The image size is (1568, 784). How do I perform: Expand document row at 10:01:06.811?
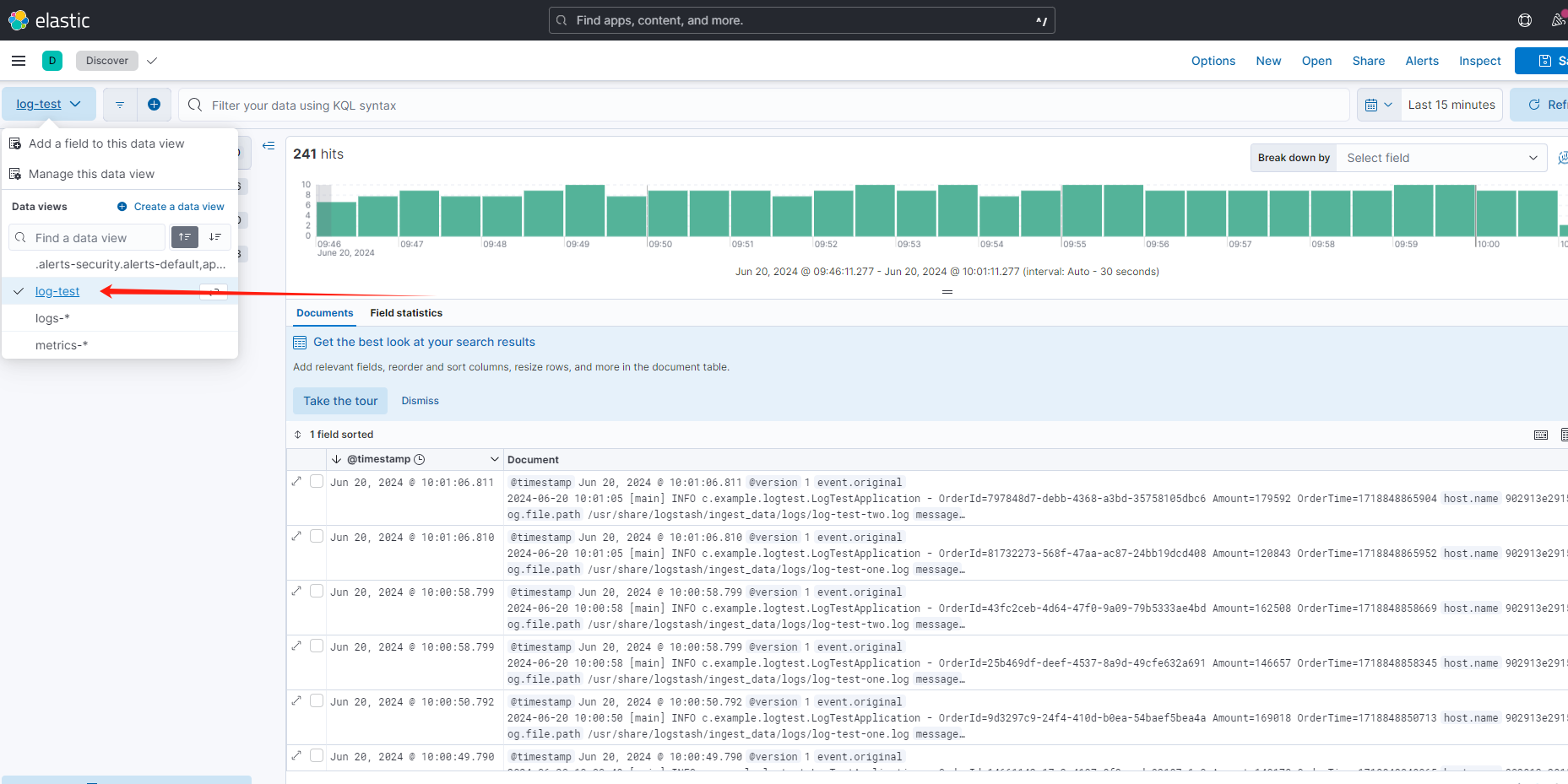coord(296,482)
